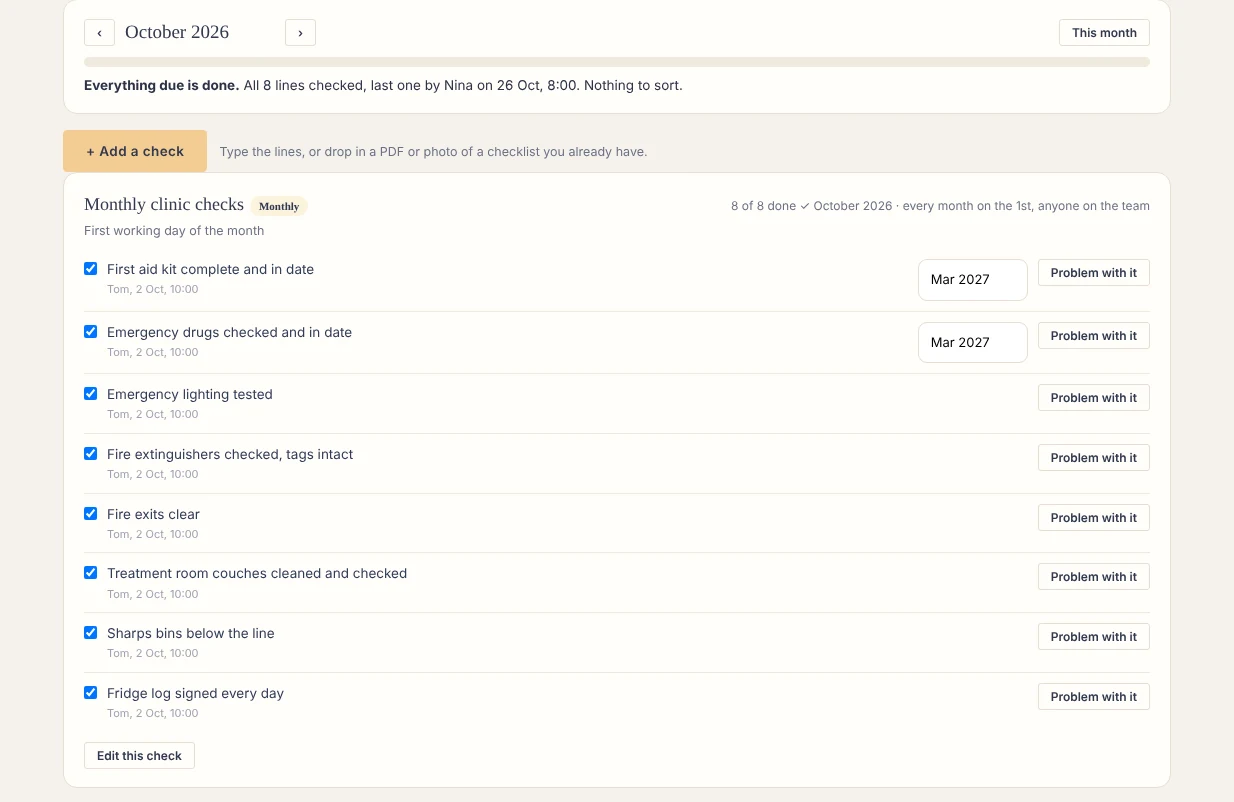Image resolution: width=1234 pixels, height=802 pixels.
Task: Go to the previous month arrow
Action: (99, 33)
